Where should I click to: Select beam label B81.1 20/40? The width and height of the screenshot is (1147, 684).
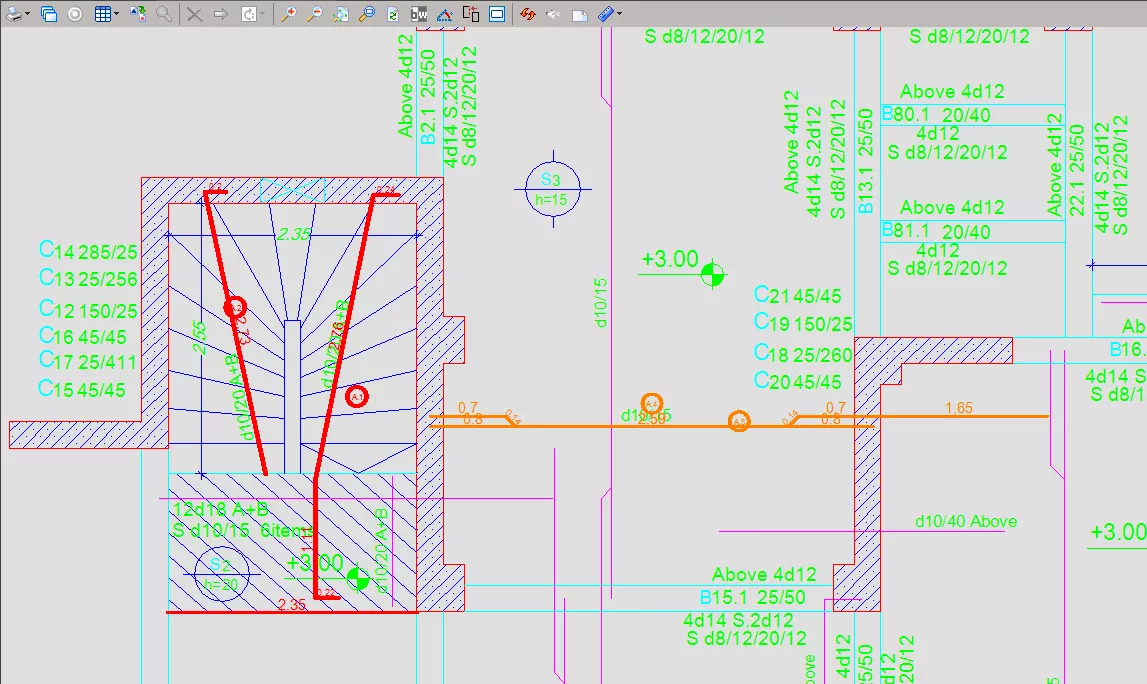(x=936, y=231)
